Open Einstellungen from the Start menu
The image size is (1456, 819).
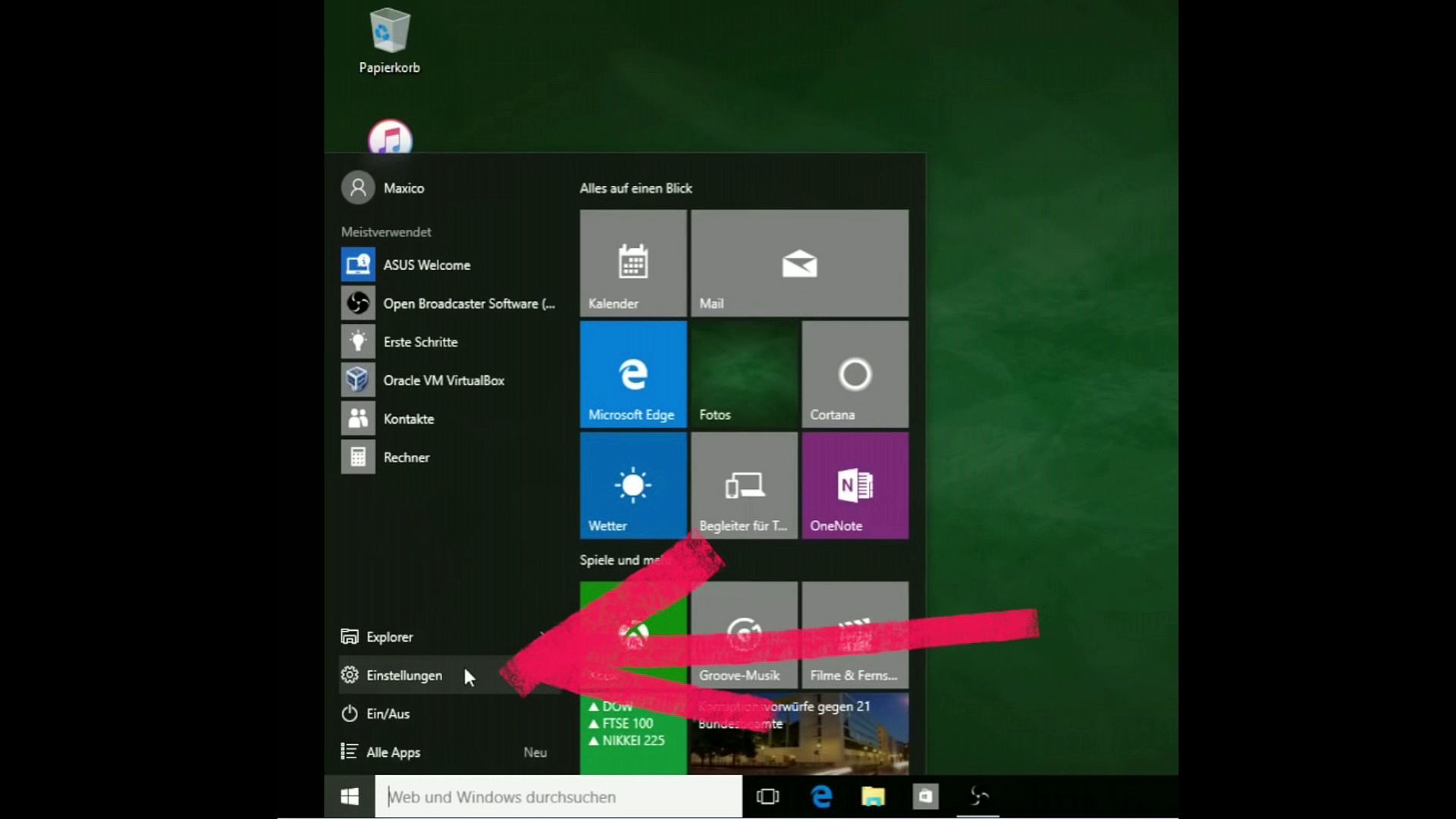(x=403, y=675)
